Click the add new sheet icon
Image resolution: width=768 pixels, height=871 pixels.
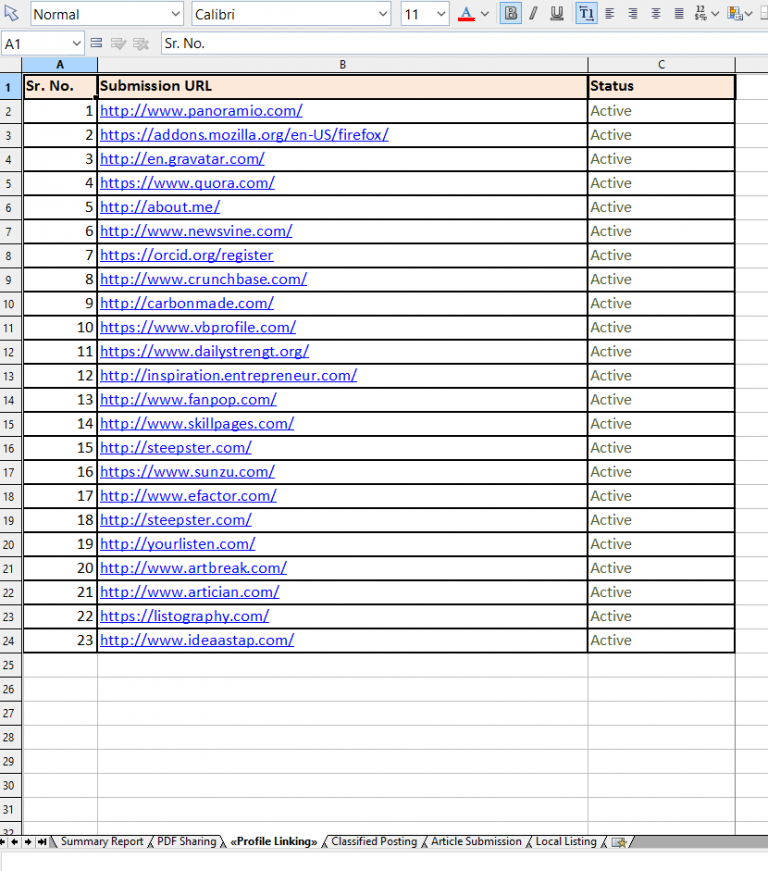coord(619,842)
